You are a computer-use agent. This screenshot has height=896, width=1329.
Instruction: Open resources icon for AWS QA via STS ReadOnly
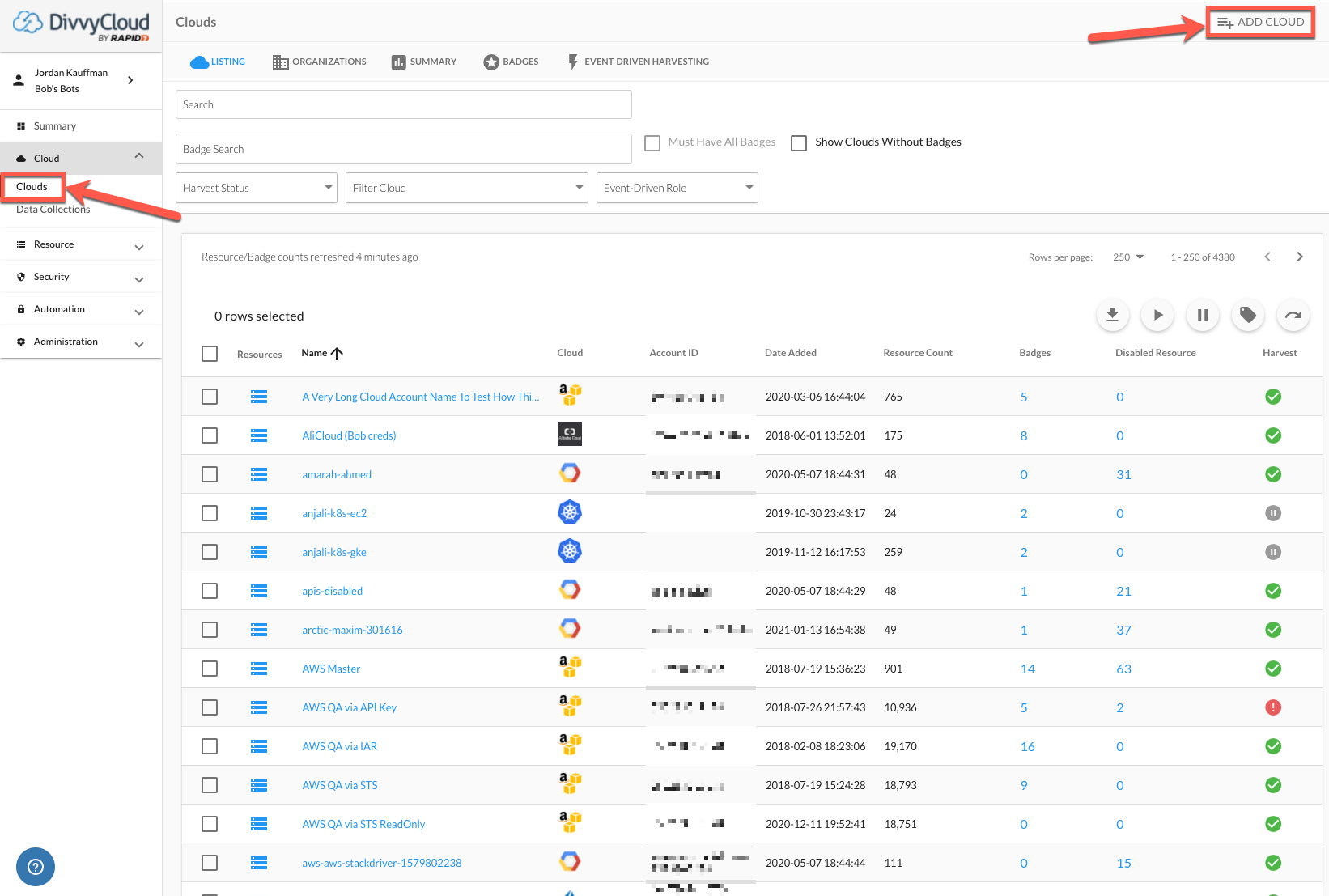259,824
